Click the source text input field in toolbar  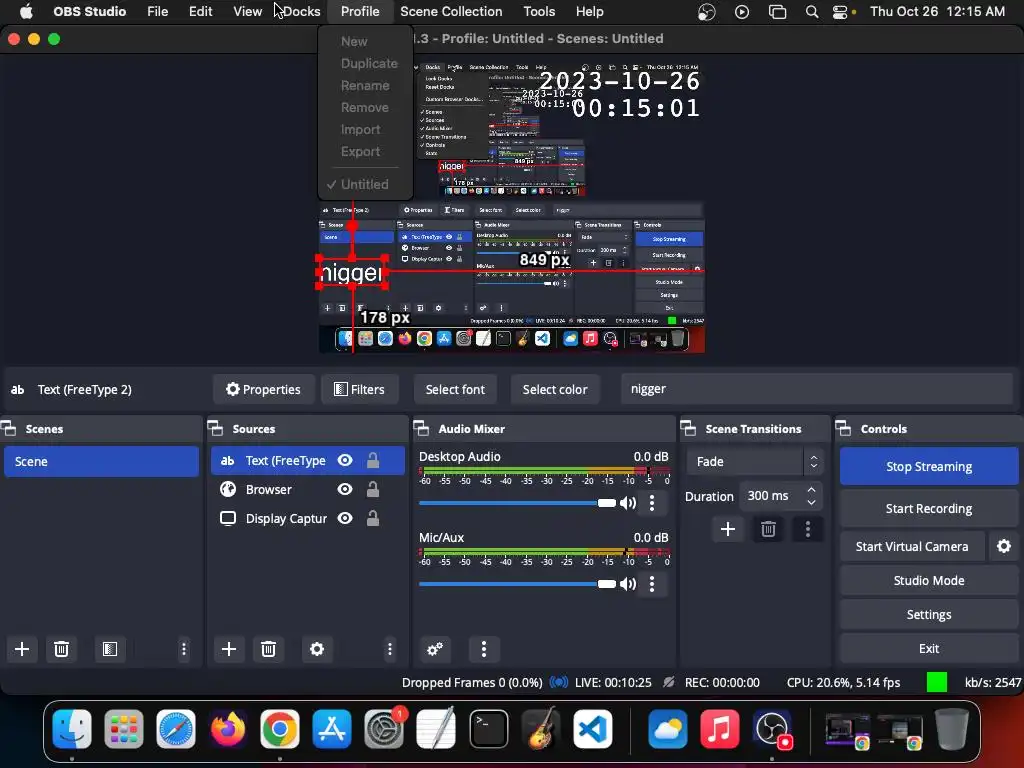816,389
